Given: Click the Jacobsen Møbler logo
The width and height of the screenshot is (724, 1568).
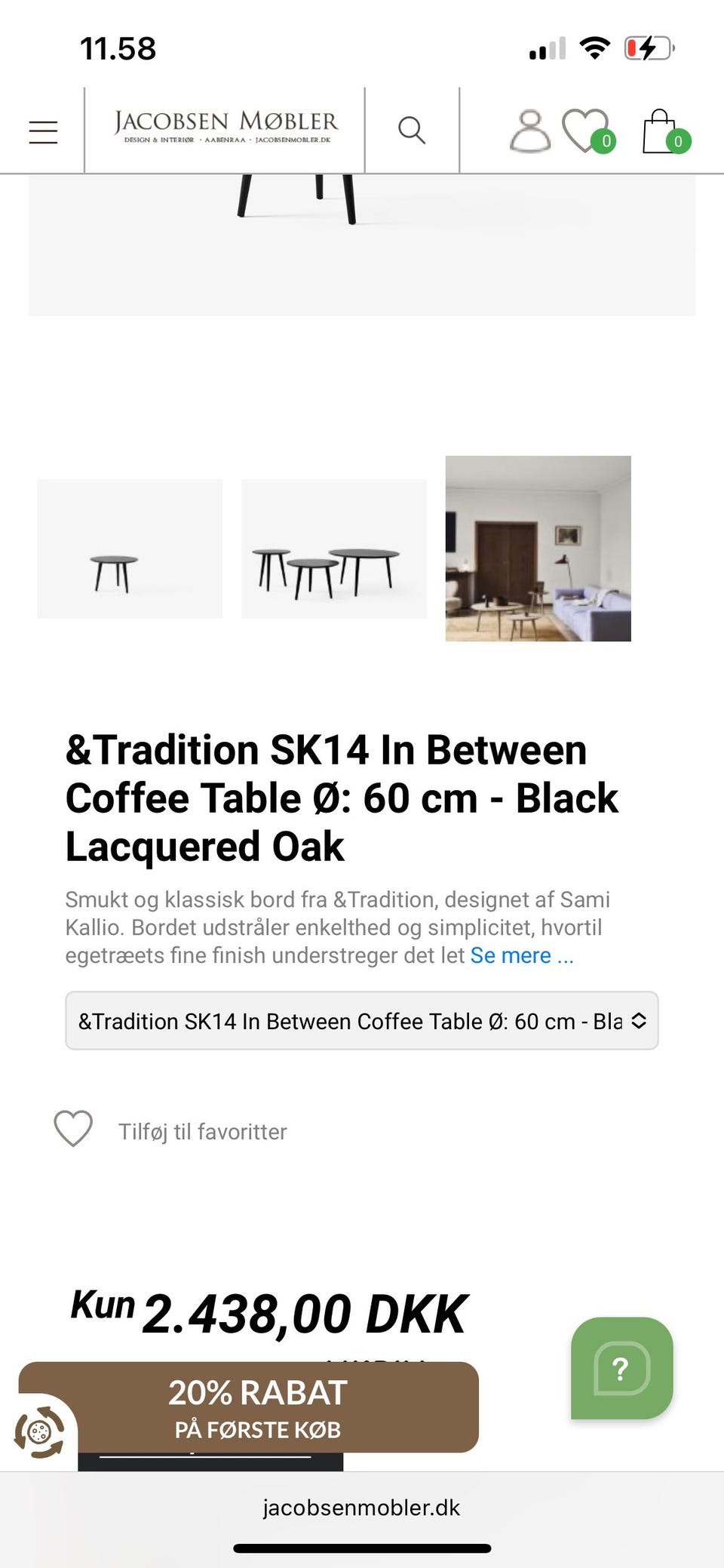Looking at the screenshot, I should point(225,128).
